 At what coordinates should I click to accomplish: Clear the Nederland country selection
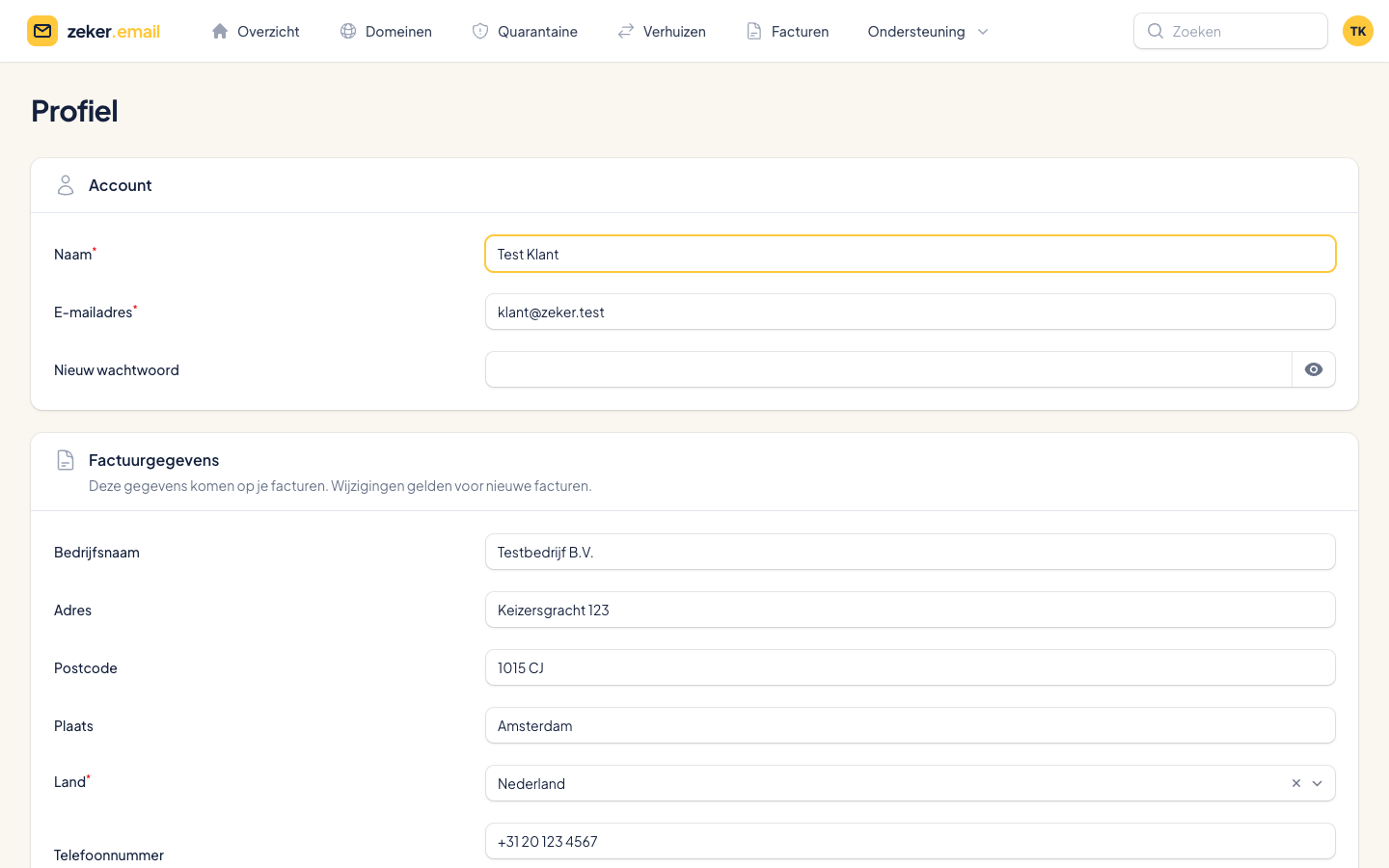[x=1296, y=783]
